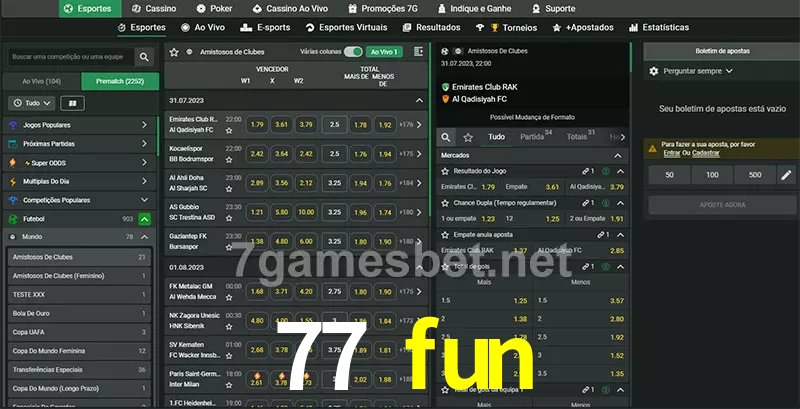Select the 100 quick stake button

[x=711, y=175]
